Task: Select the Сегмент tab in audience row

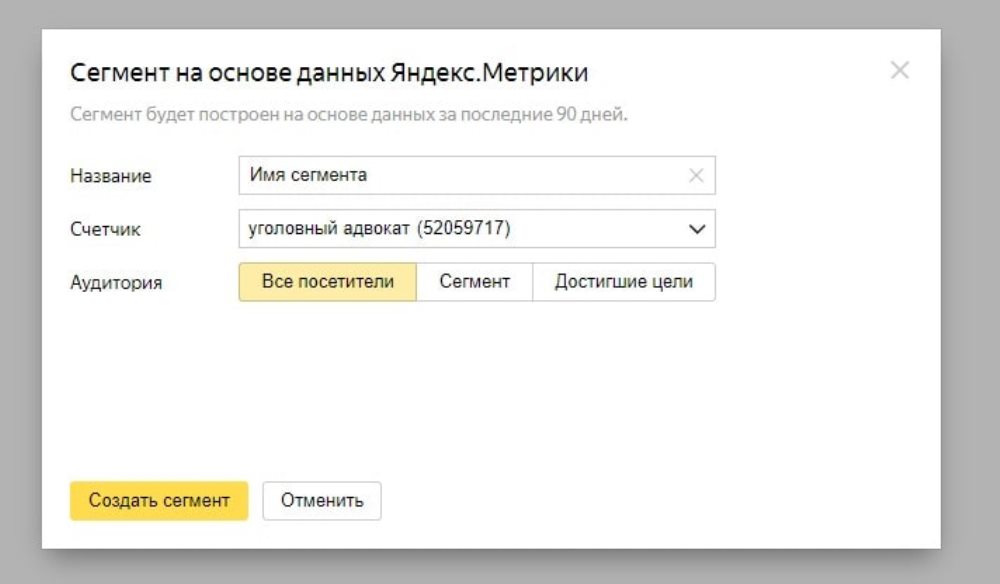Action: click(474, 281)
